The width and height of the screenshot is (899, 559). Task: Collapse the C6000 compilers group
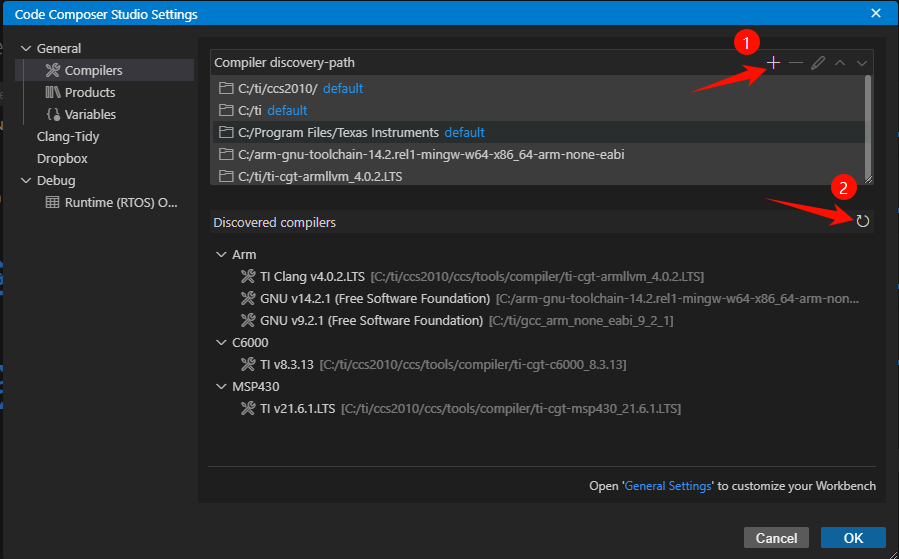tap(221, 342)
